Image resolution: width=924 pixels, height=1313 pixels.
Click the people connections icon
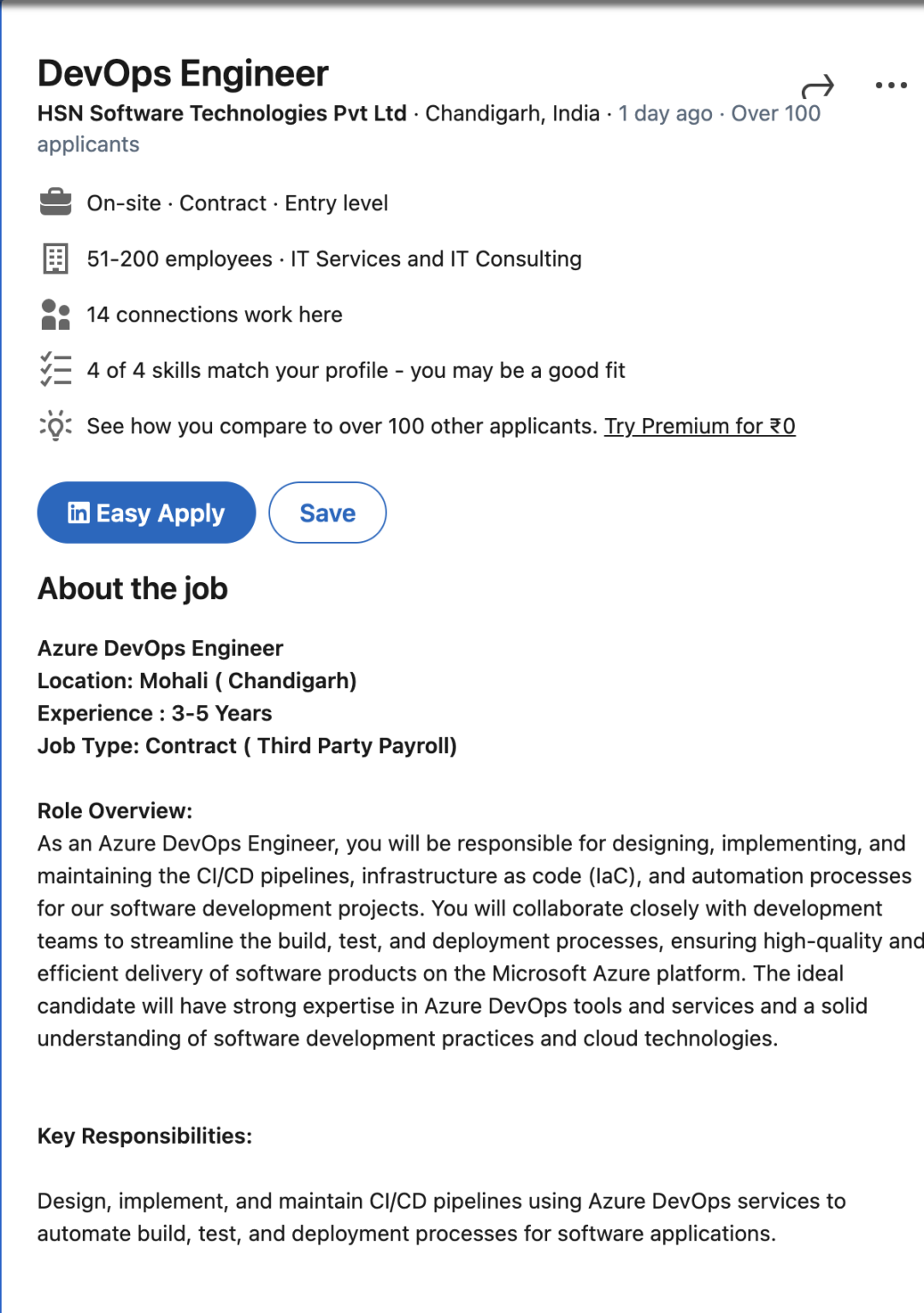point(56,315)
